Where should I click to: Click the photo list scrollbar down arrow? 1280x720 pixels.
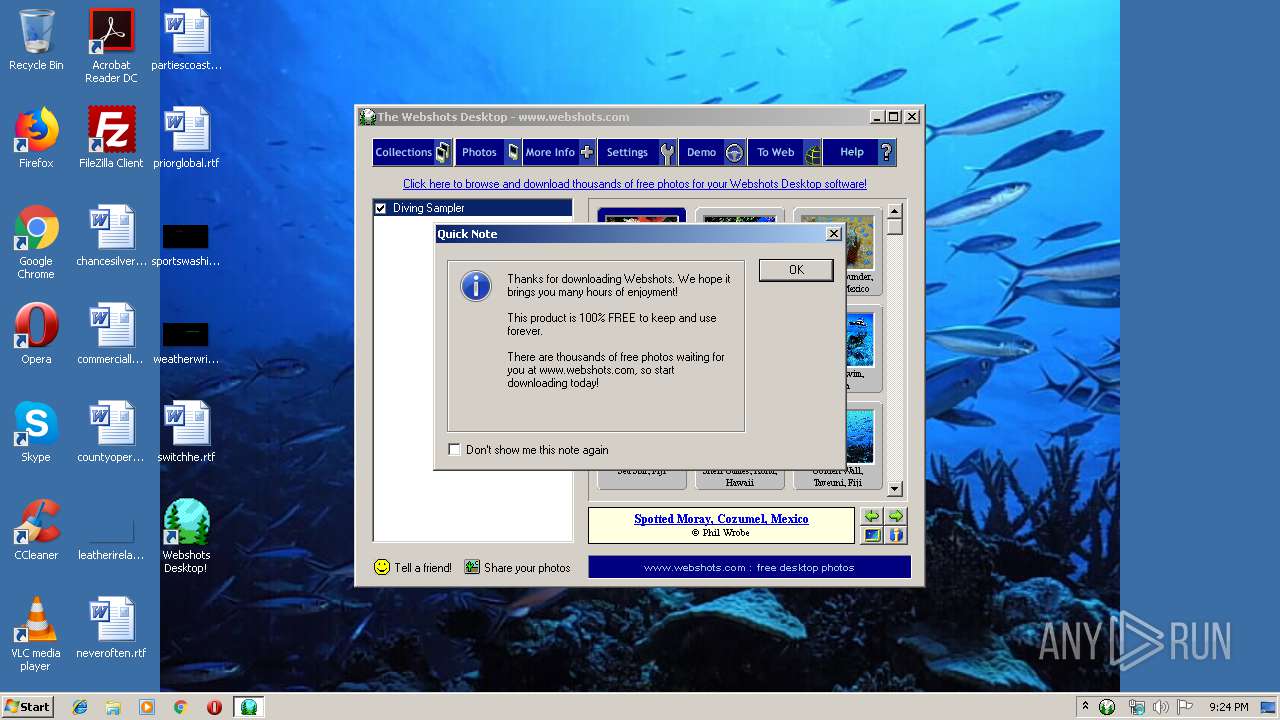(x=895, y=489)
